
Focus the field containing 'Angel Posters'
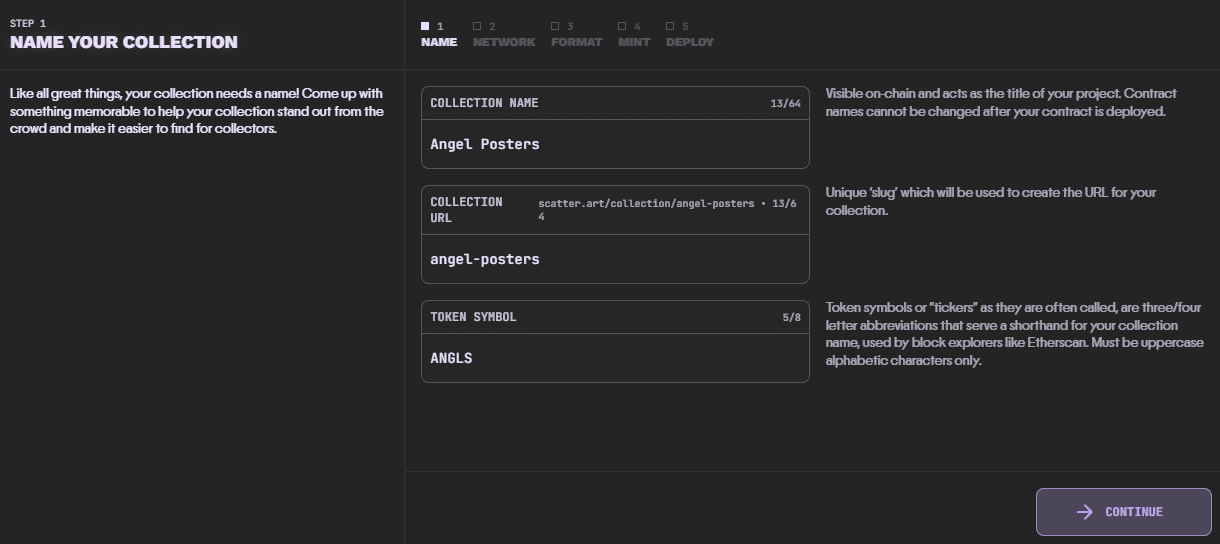(x=614, y=144)
